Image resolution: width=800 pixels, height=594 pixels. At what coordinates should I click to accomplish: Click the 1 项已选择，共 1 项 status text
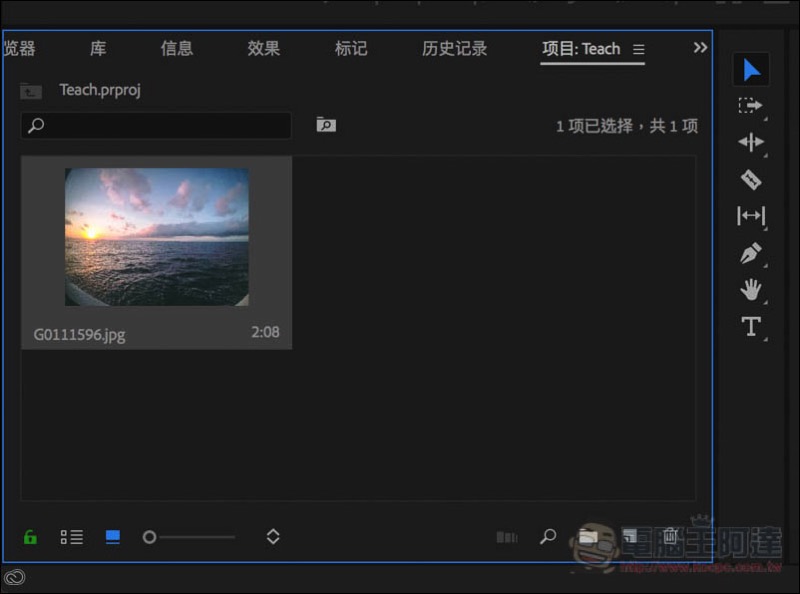(627, 126)
